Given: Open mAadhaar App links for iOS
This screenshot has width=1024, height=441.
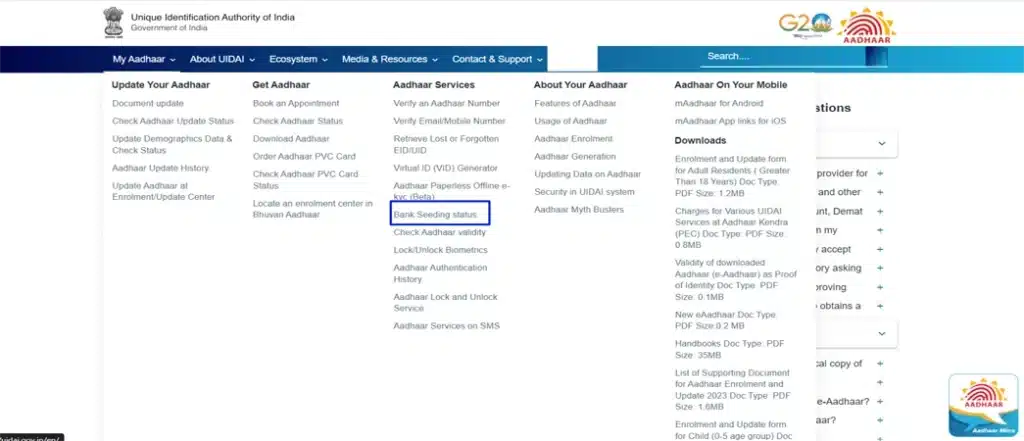Looking at the screenshot, I should tap(730, 121).
